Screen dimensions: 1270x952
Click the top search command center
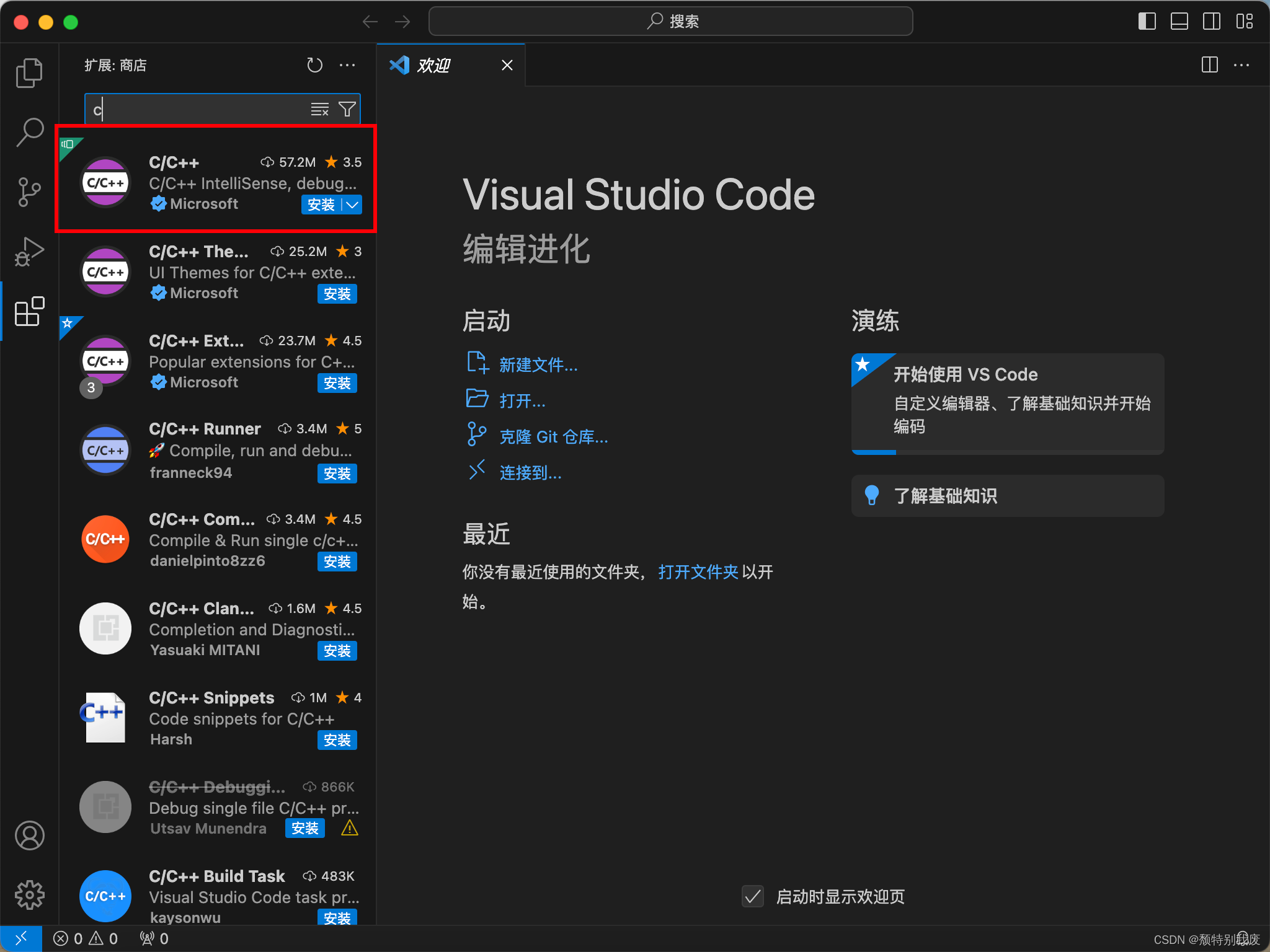670,22
